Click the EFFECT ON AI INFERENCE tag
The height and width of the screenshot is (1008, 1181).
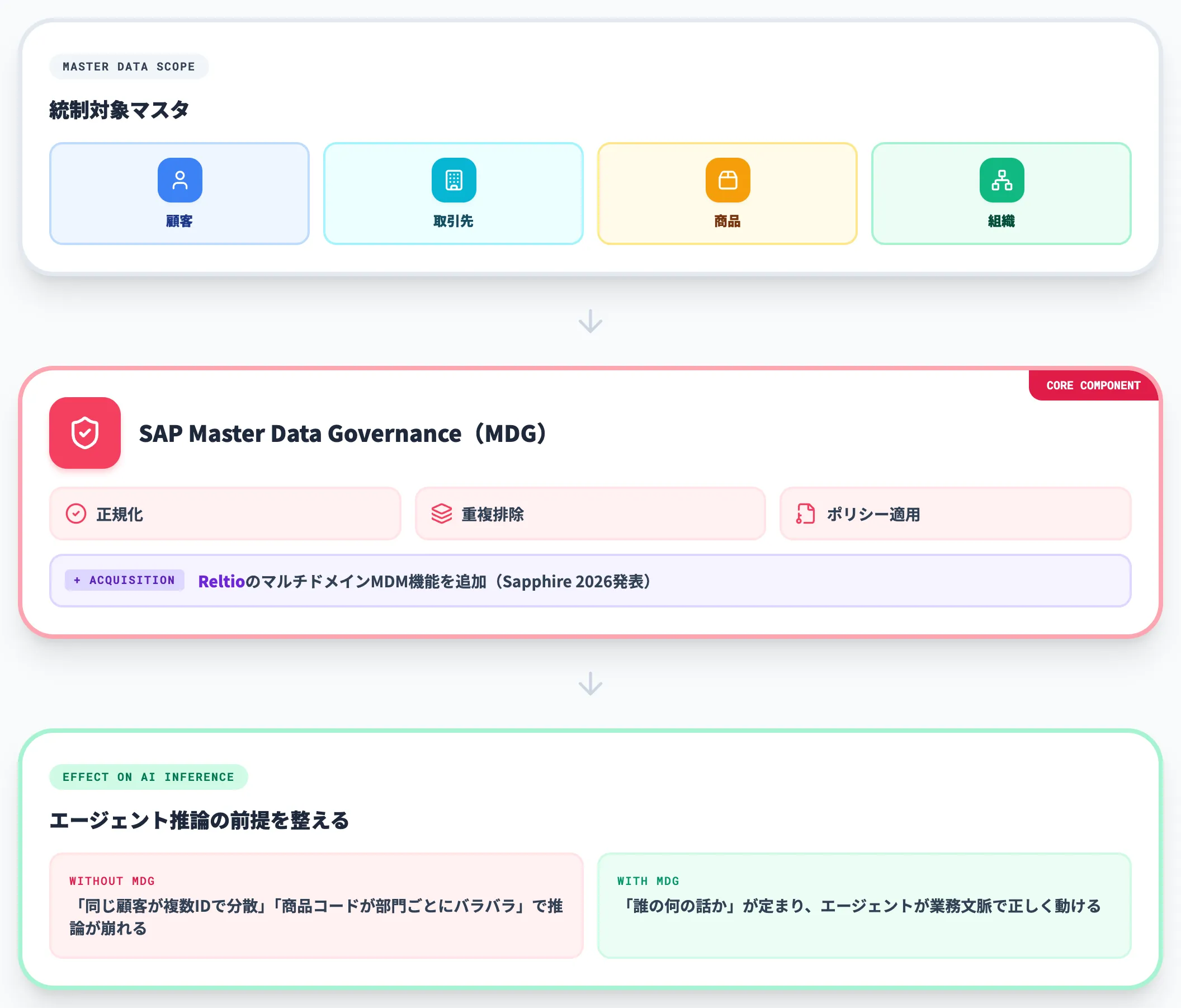pos(148,777)
